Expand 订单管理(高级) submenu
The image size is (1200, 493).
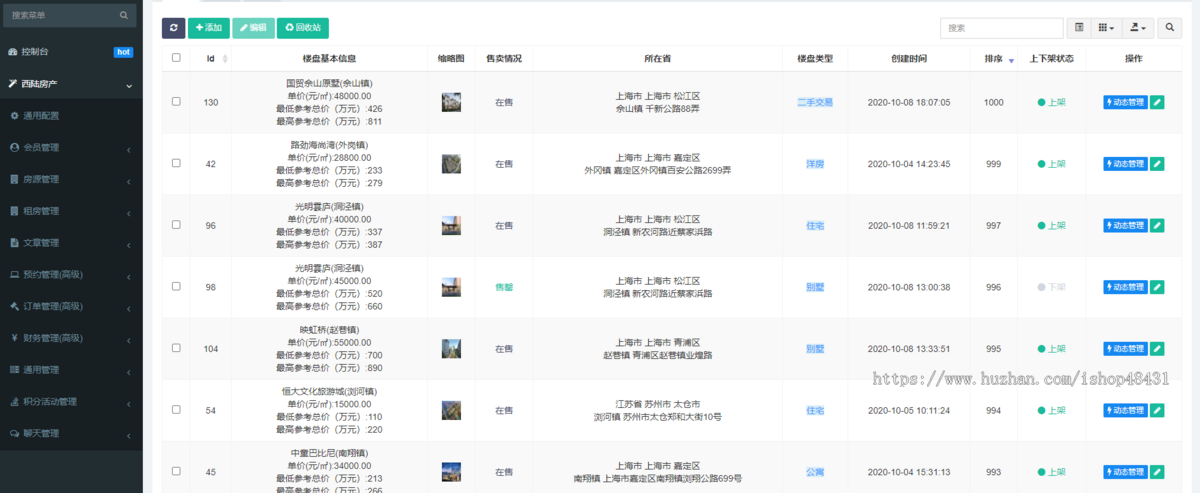(70, 306)
